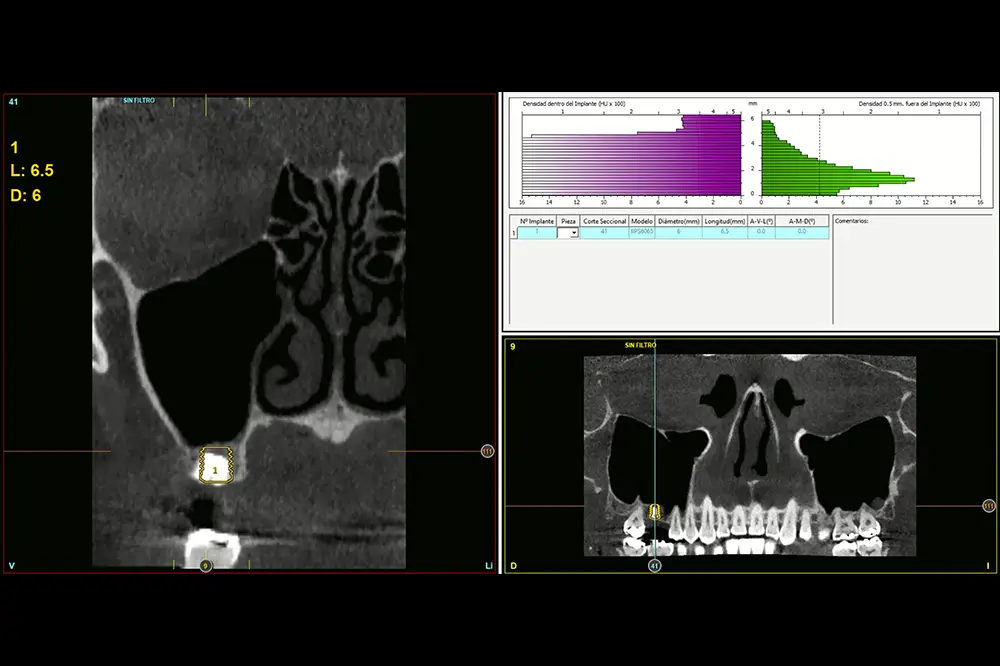The width and height of the screenshot is (1000, 666).
Task: Click slice marker 9 below the cross-section
Action: pos(205,566)
